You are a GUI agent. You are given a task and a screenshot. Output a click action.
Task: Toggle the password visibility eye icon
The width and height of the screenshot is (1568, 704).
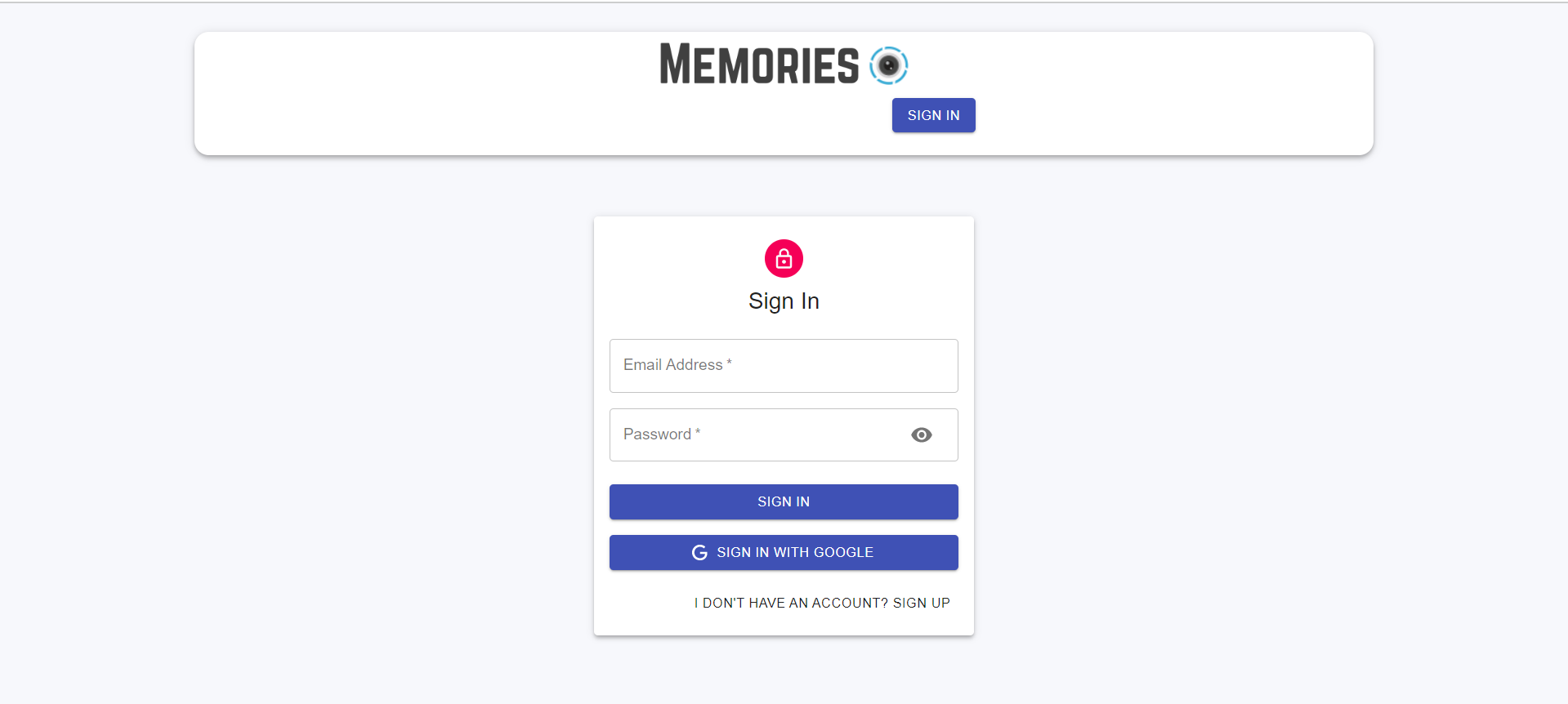pos(921,434)
